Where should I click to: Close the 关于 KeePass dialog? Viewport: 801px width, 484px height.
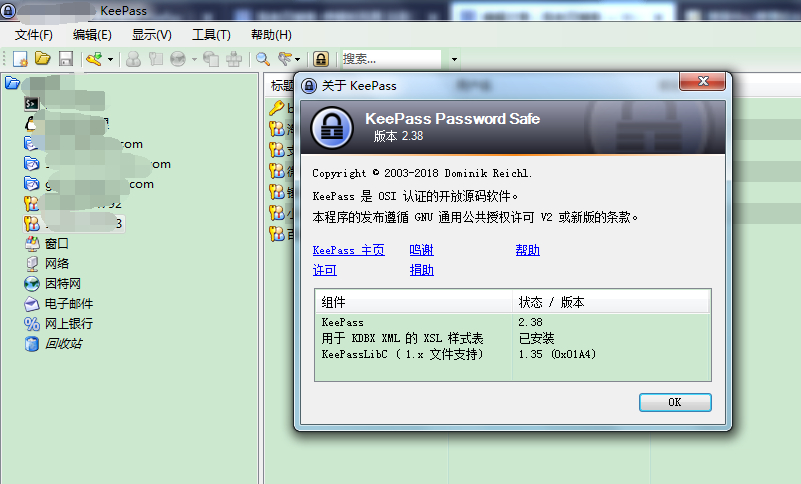click(702, 81)
